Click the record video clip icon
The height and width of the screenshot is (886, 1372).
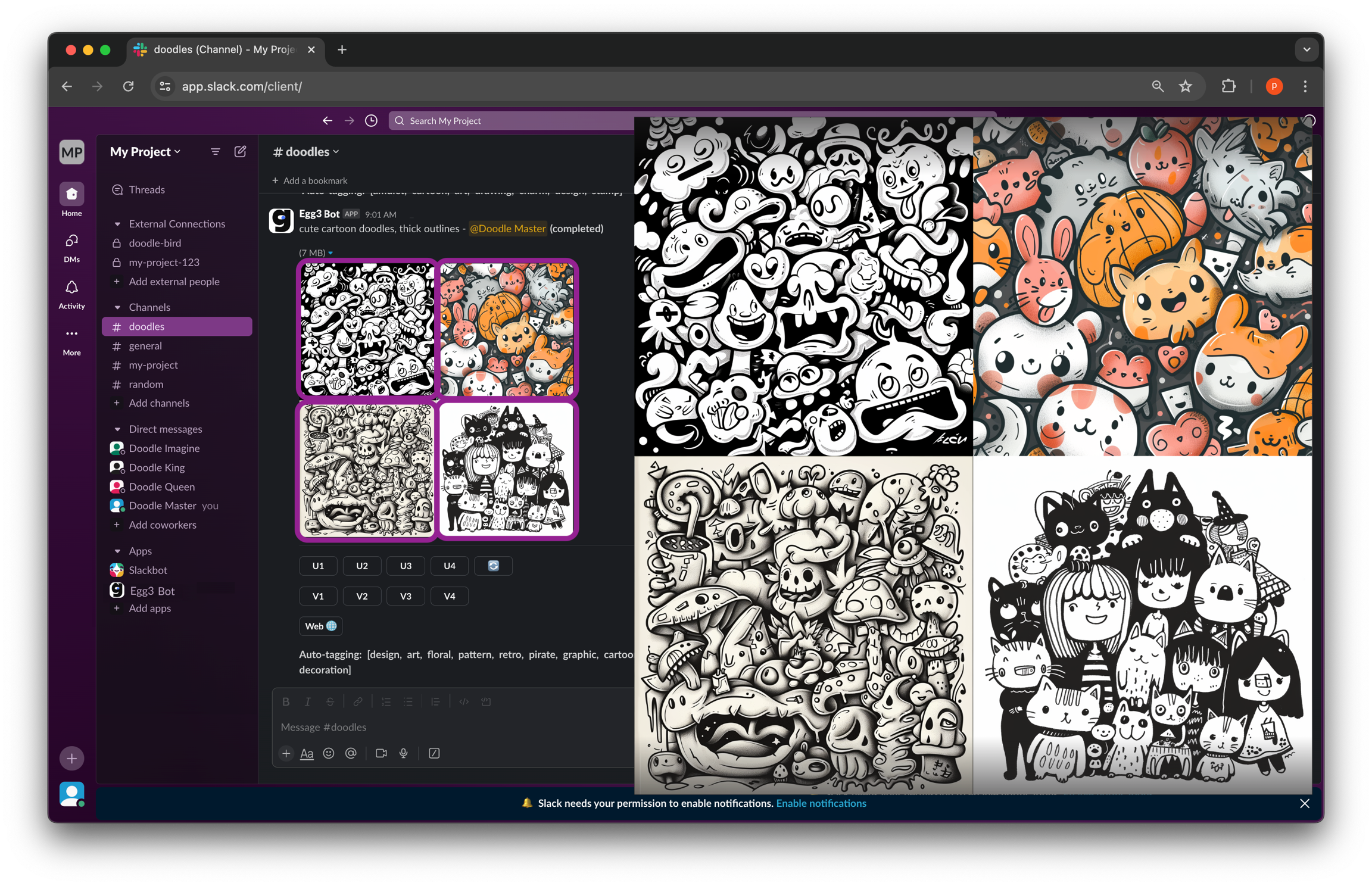(381, 753)
